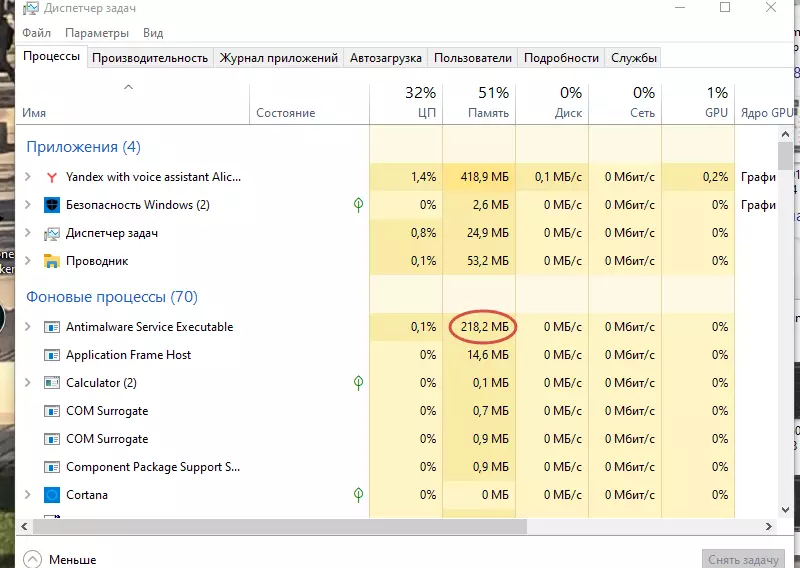Open the Автозагрузка tab
Image resolution: width=800 pixels, height=568 pixels.
pos(386,58)
